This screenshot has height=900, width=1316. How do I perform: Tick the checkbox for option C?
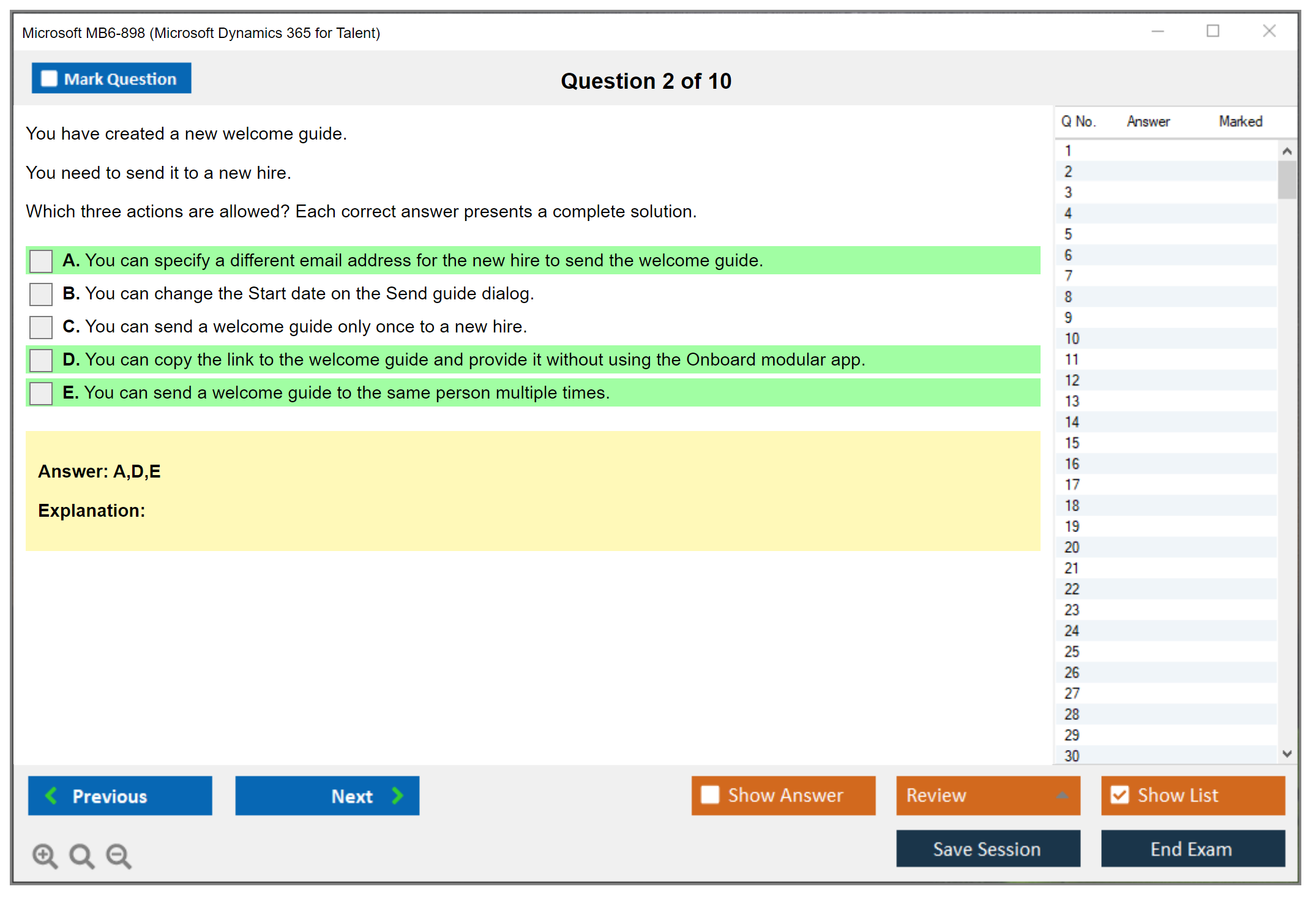41,327
